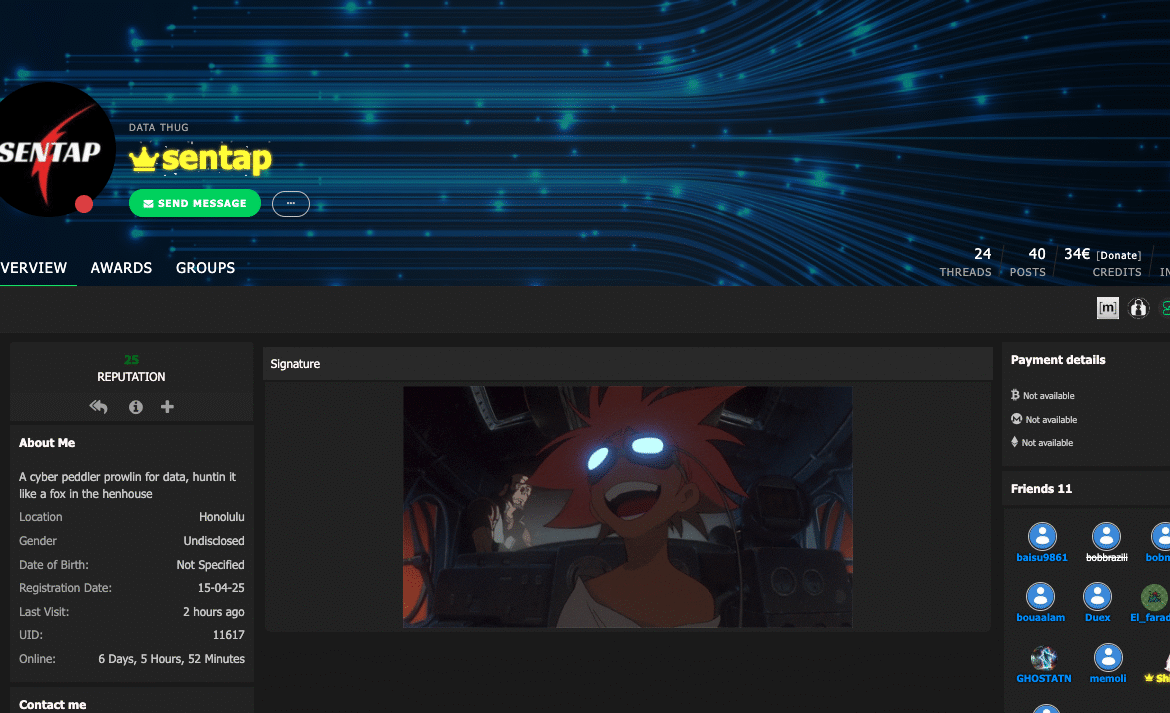Open bouaalam friend profile link
The height and width of the screenshot is (713, 1170).
(1040, 618)
